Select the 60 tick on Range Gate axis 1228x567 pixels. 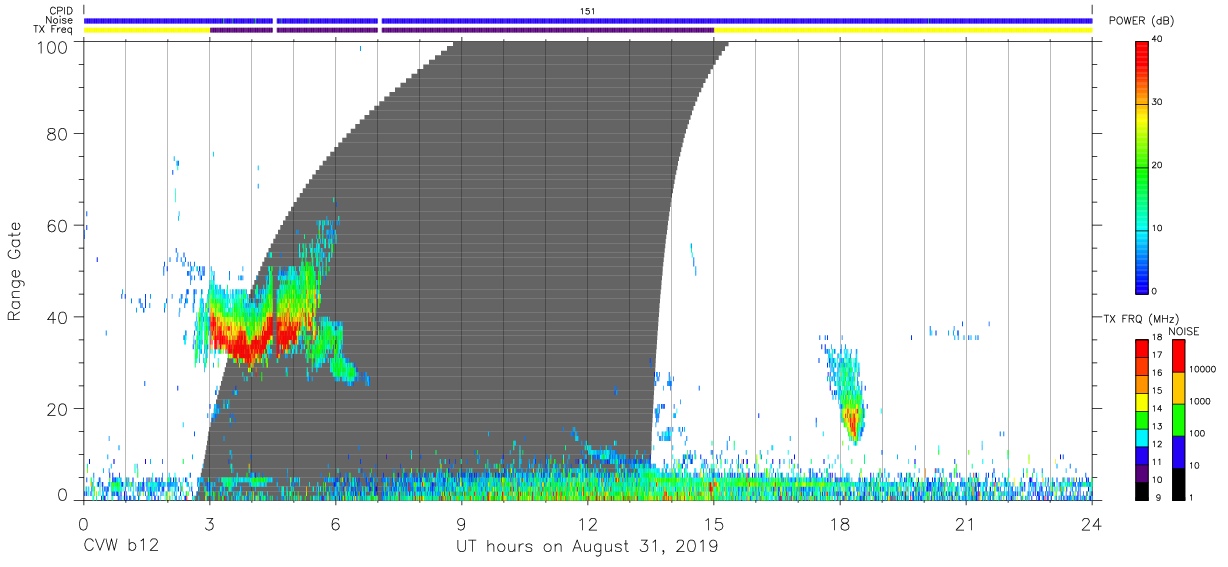58,225
